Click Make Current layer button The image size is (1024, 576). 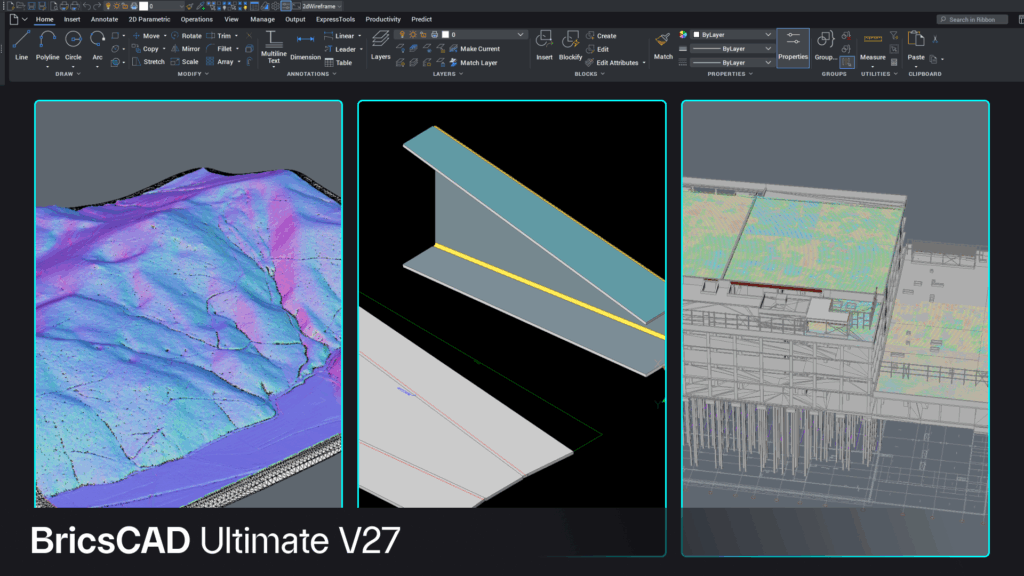(x=475, y=49)
